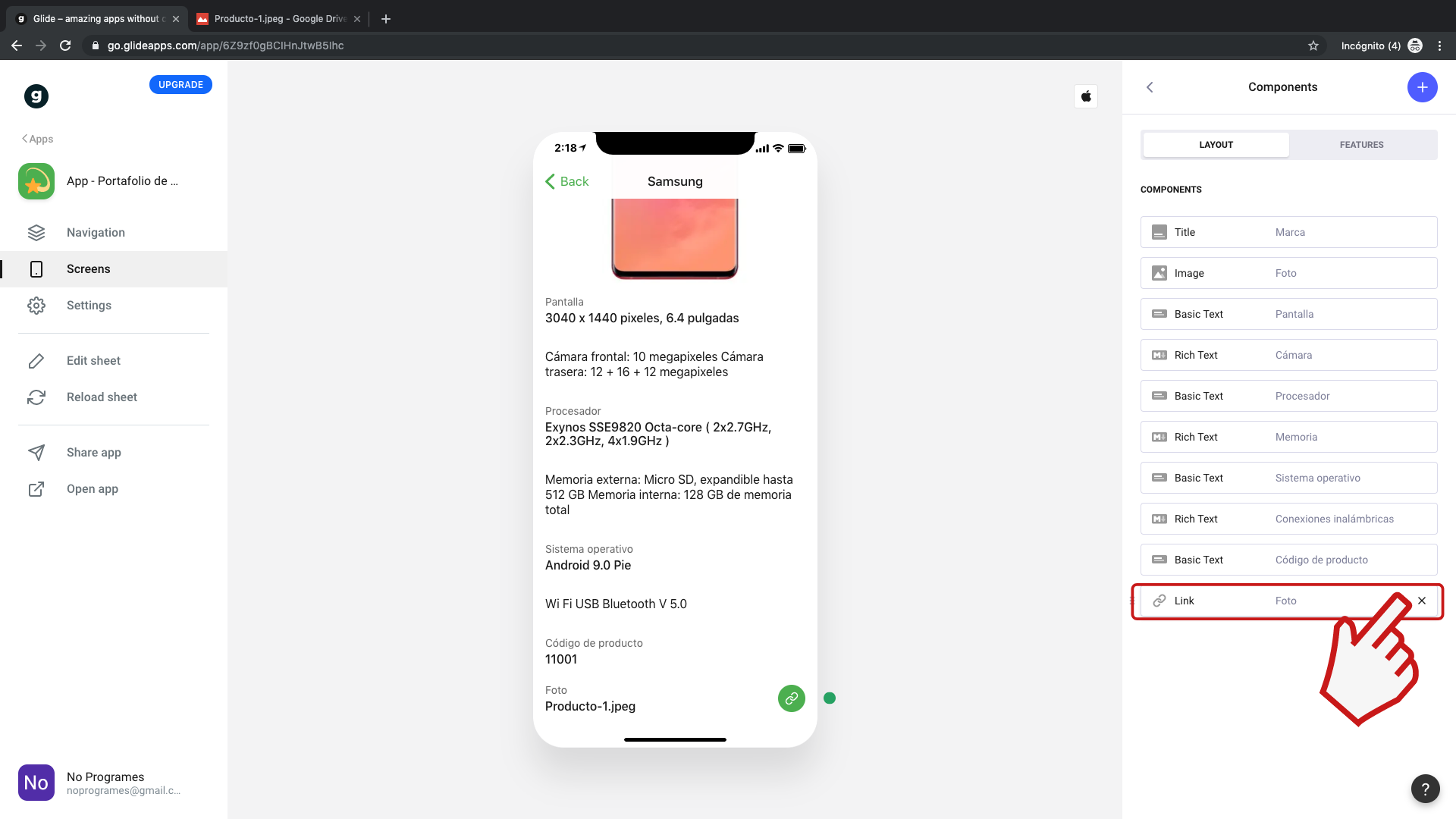This screenshot has width=1456, height=819.
Task: Click the Basic Text Pantalla icon
Action: pyautogui.click(x=1159, y=314)
